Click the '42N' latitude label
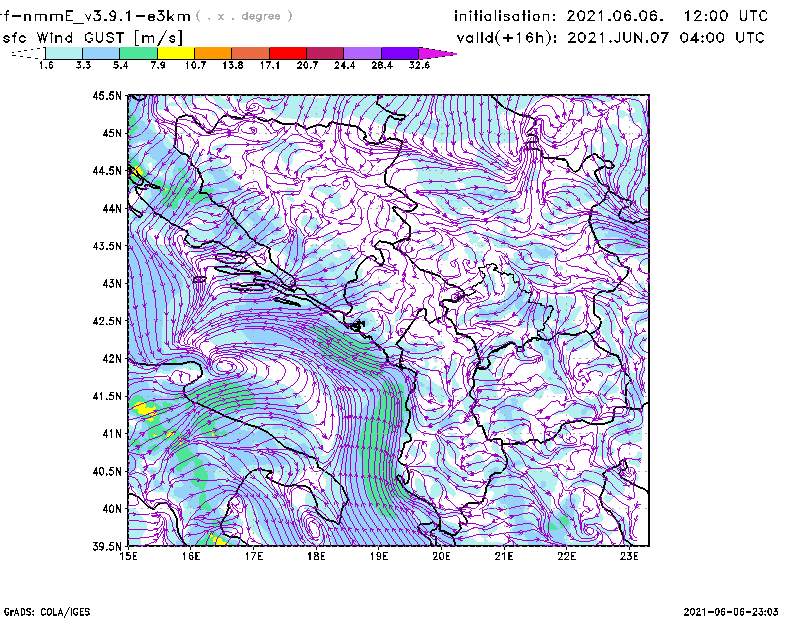 pos(112,359)
